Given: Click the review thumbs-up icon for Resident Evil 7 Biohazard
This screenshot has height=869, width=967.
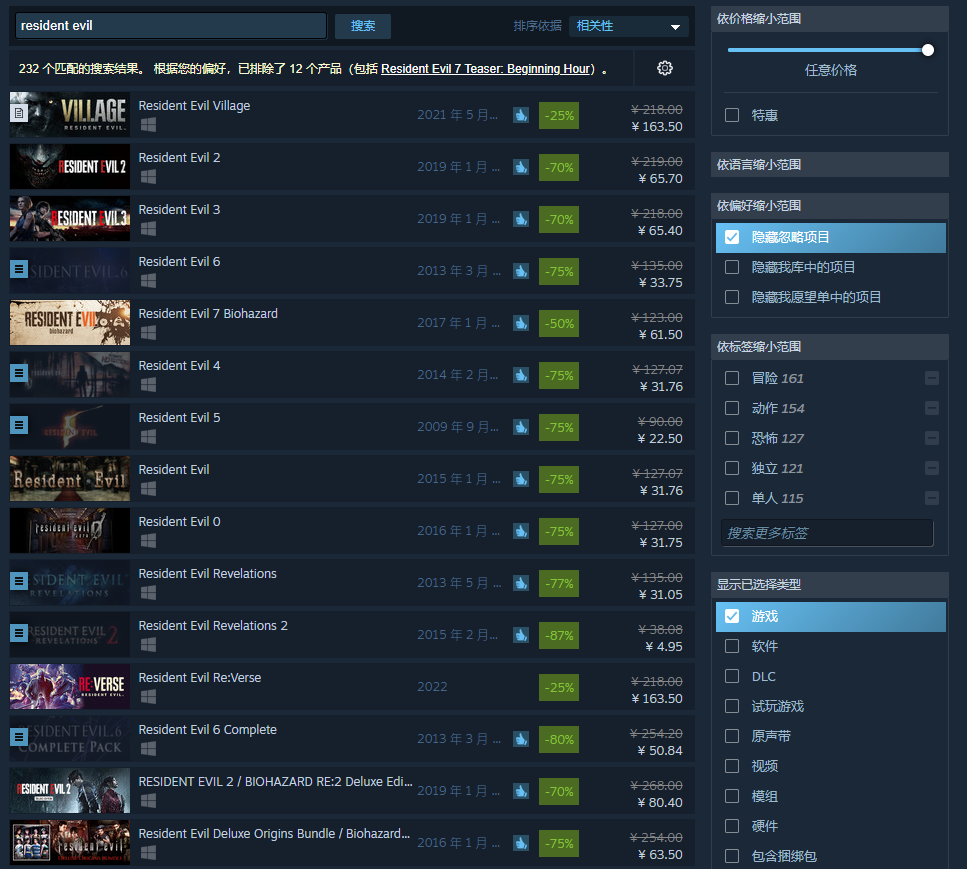Looking at the screenshot, I should [521, 323].
